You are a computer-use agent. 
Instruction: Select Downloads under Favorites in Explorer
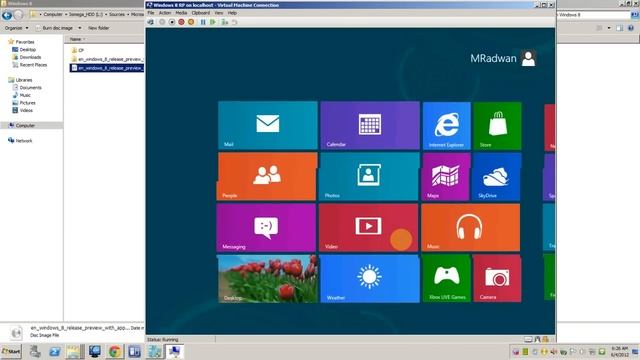coord(27,57)
